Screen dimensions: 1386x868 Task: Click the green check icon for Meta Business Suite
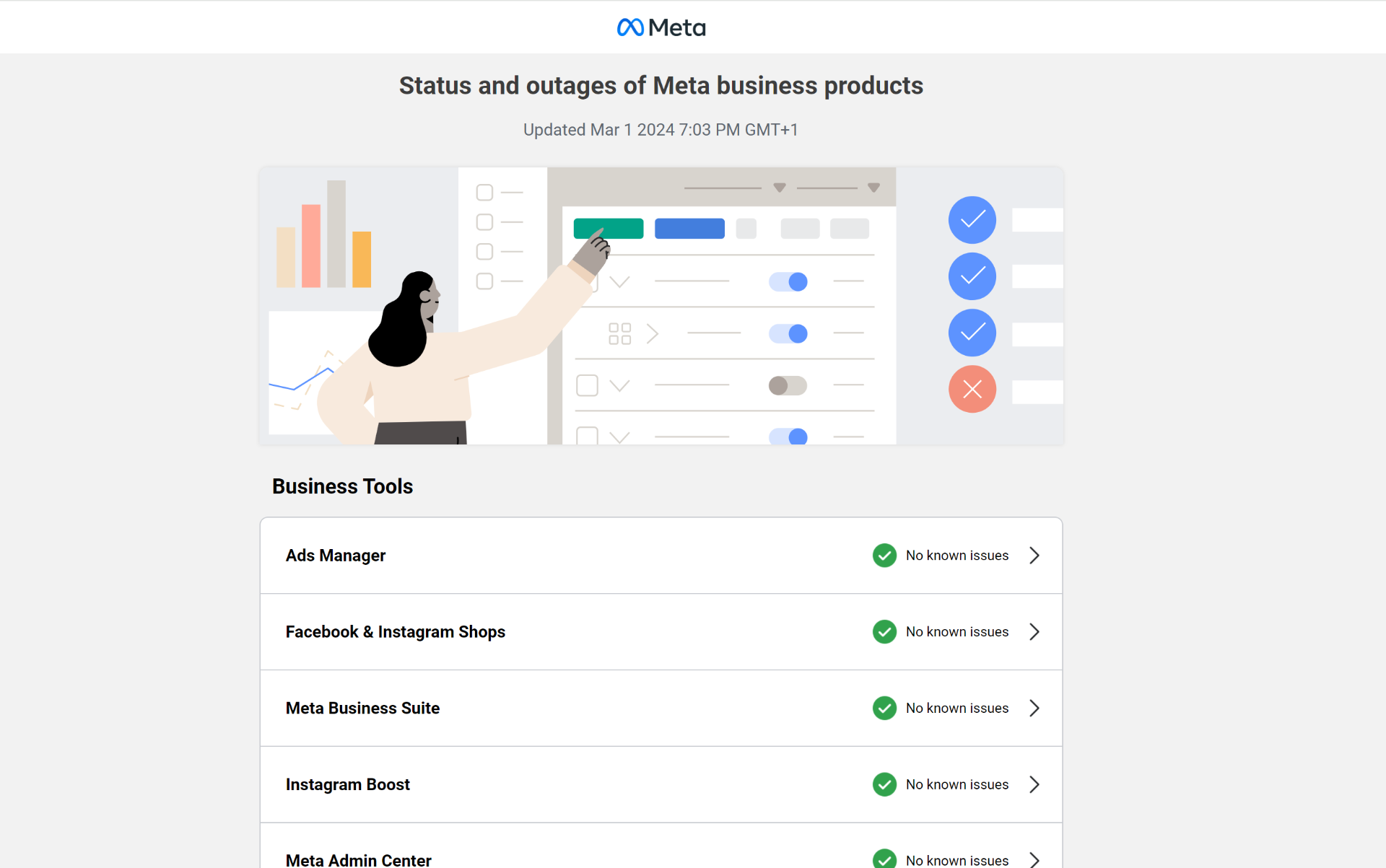click(884, 709)
